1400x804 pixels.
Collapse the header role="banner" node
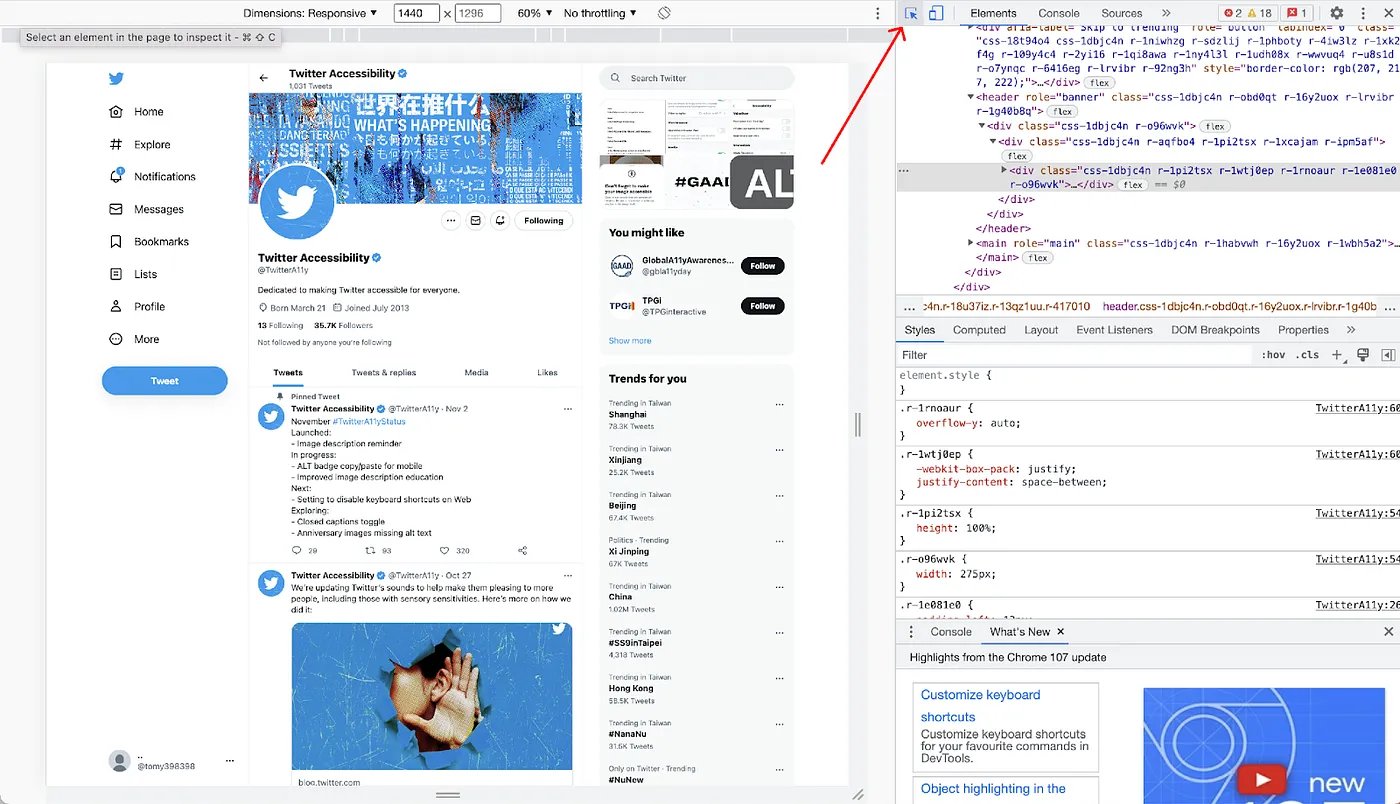click(x=971, y=97)
